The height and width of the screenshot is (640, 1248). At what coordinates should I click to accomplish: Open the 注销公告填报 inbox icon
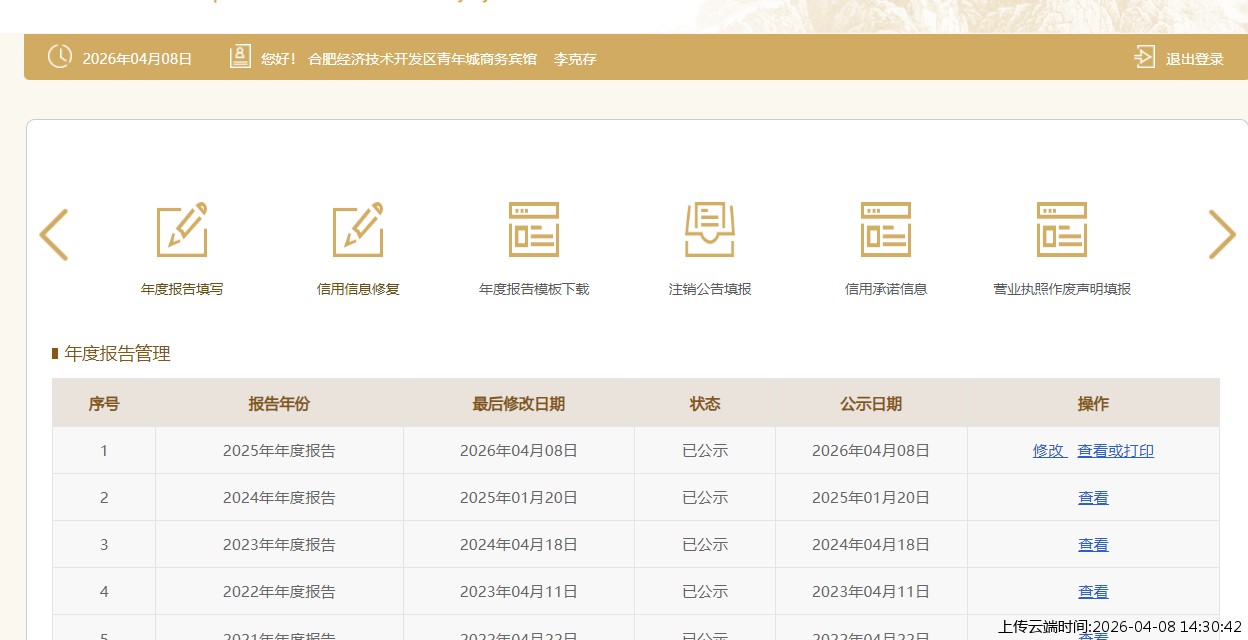710,230
